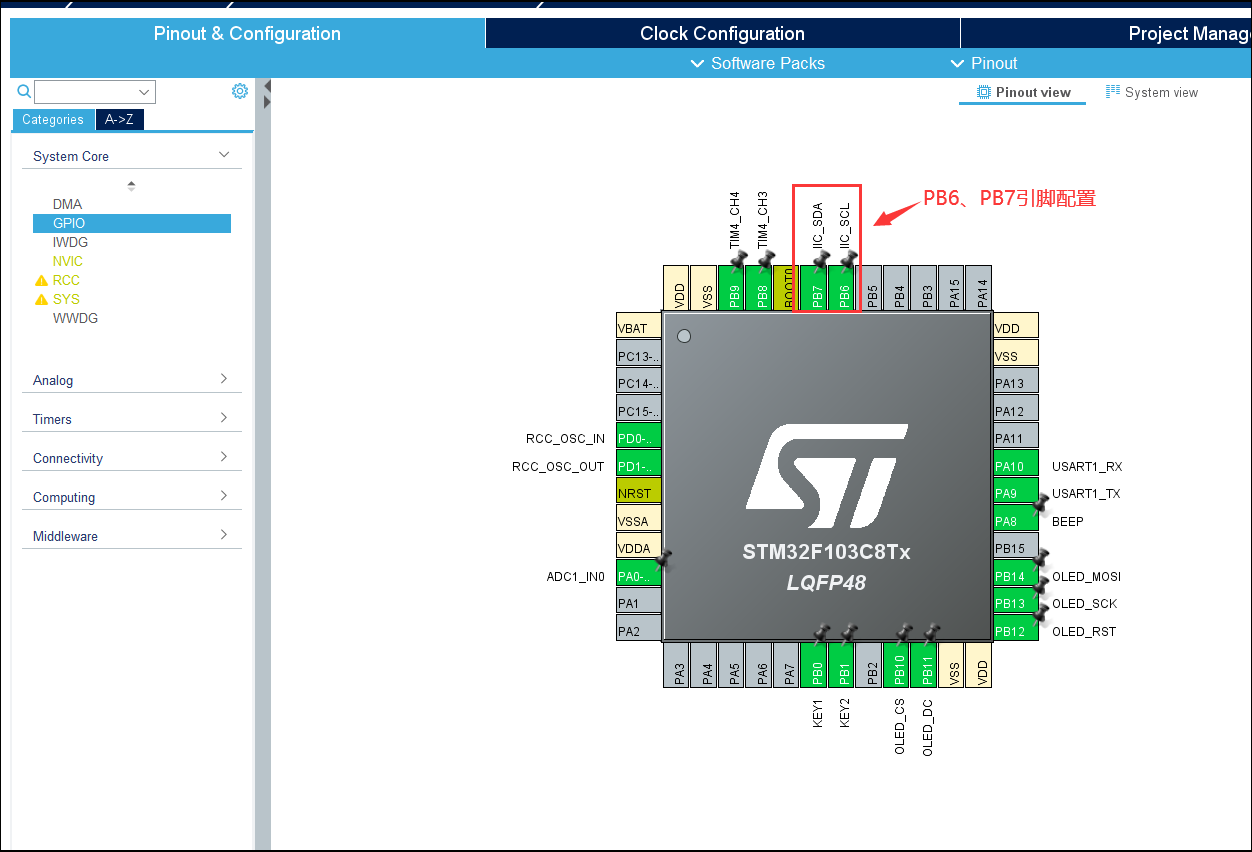Switch to Clock Configuration tab

tap(723, 34)
